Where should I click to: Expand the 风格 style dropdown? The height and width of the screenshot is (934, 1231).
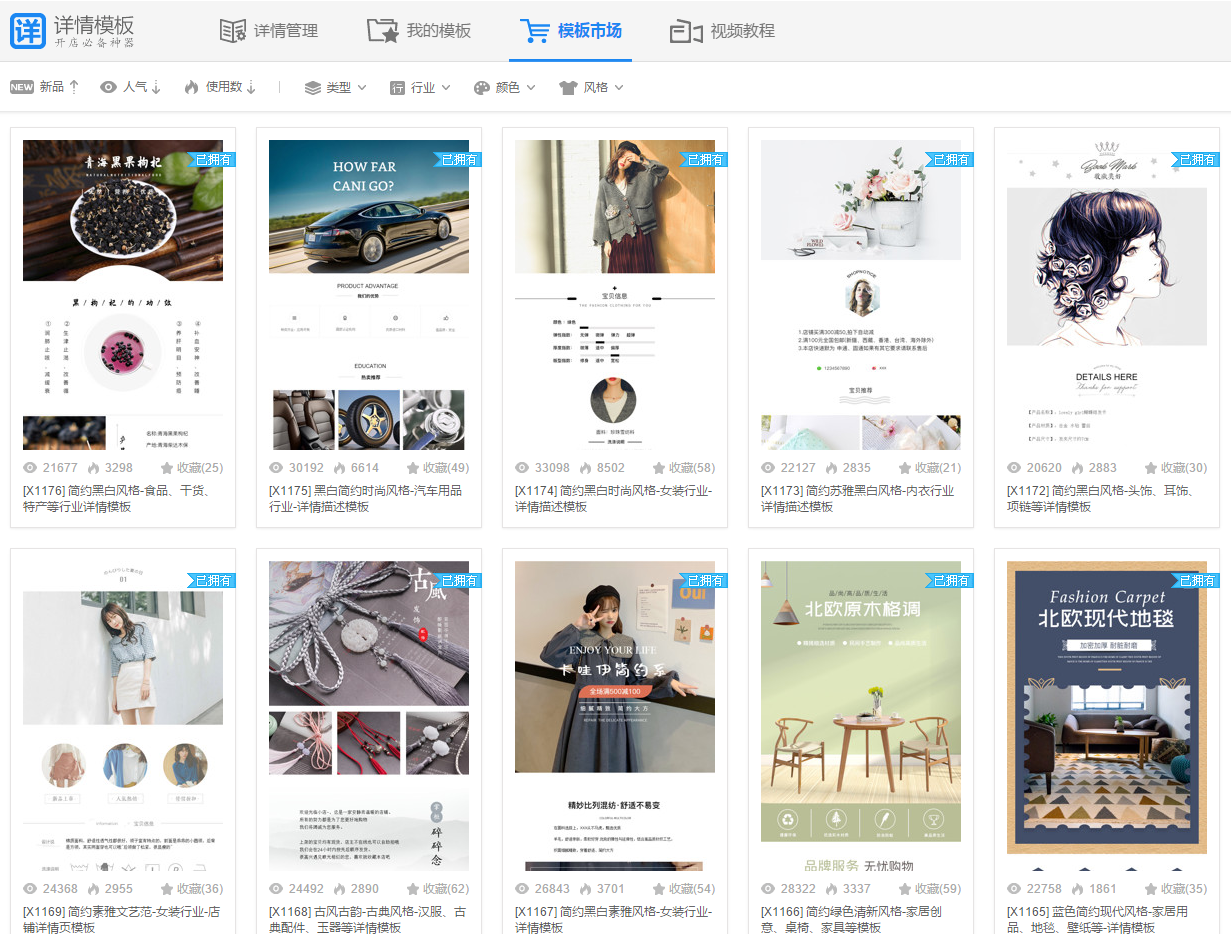(x=592, y=87)
